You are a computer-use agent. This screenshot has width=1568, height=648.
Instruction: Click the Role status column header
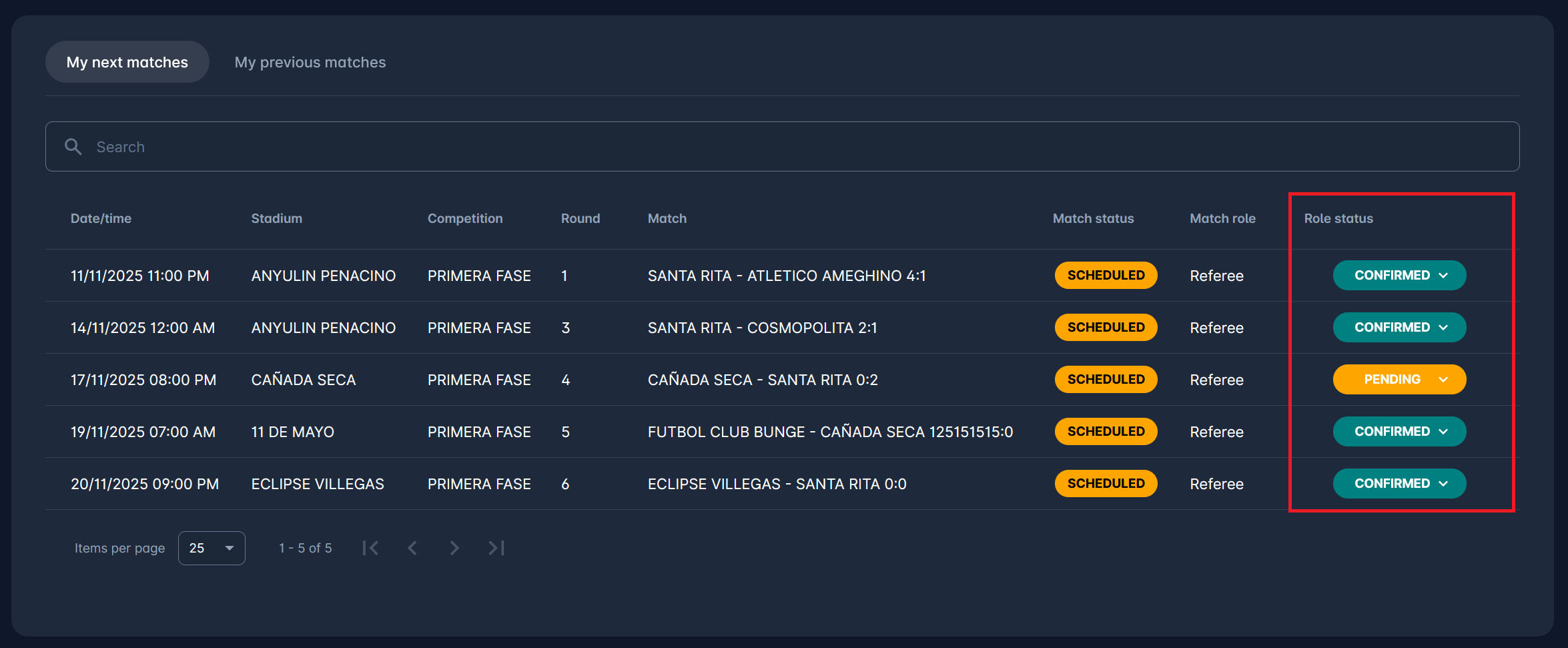click(x=1338, y=218)
